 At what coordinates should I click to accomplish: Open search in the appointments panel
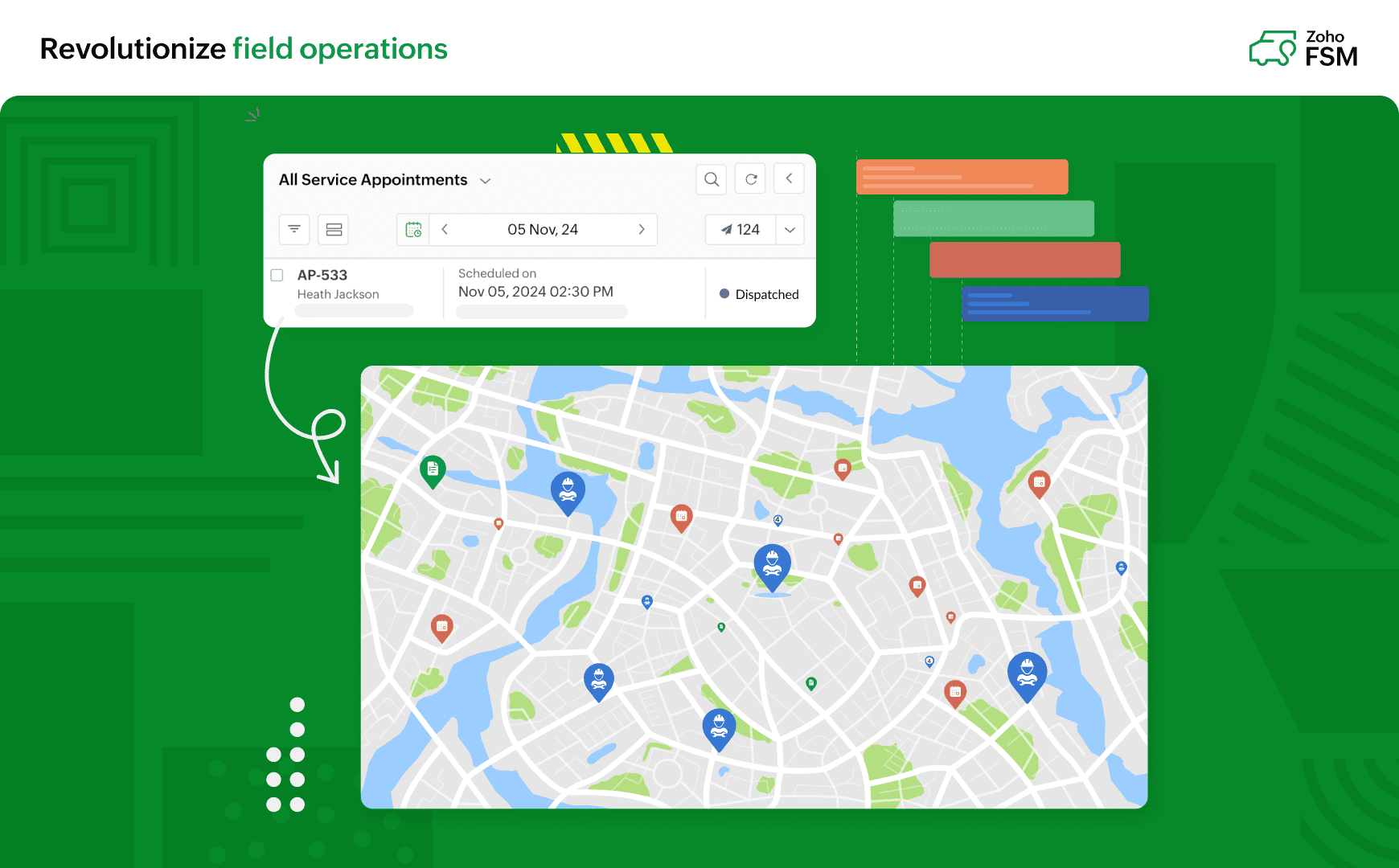(x=711, y=178)
